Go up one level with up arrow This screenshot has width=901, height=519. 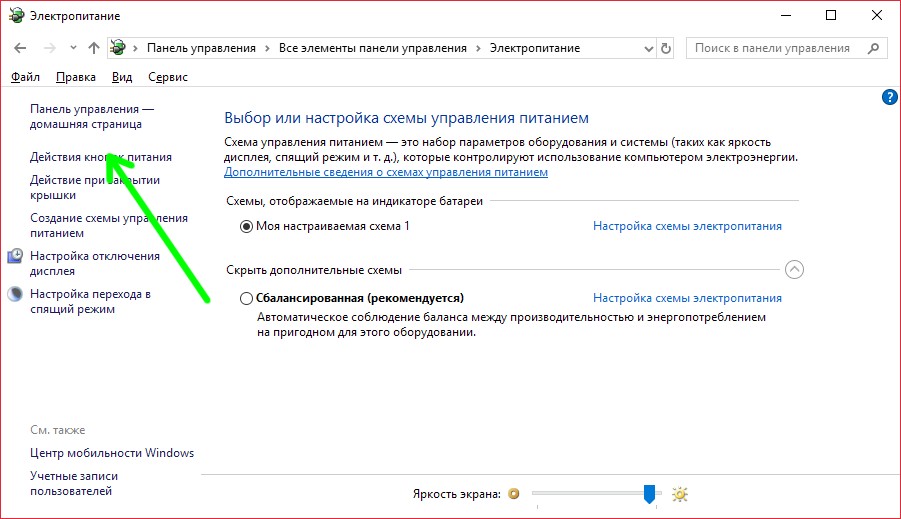tap(94, 48)
